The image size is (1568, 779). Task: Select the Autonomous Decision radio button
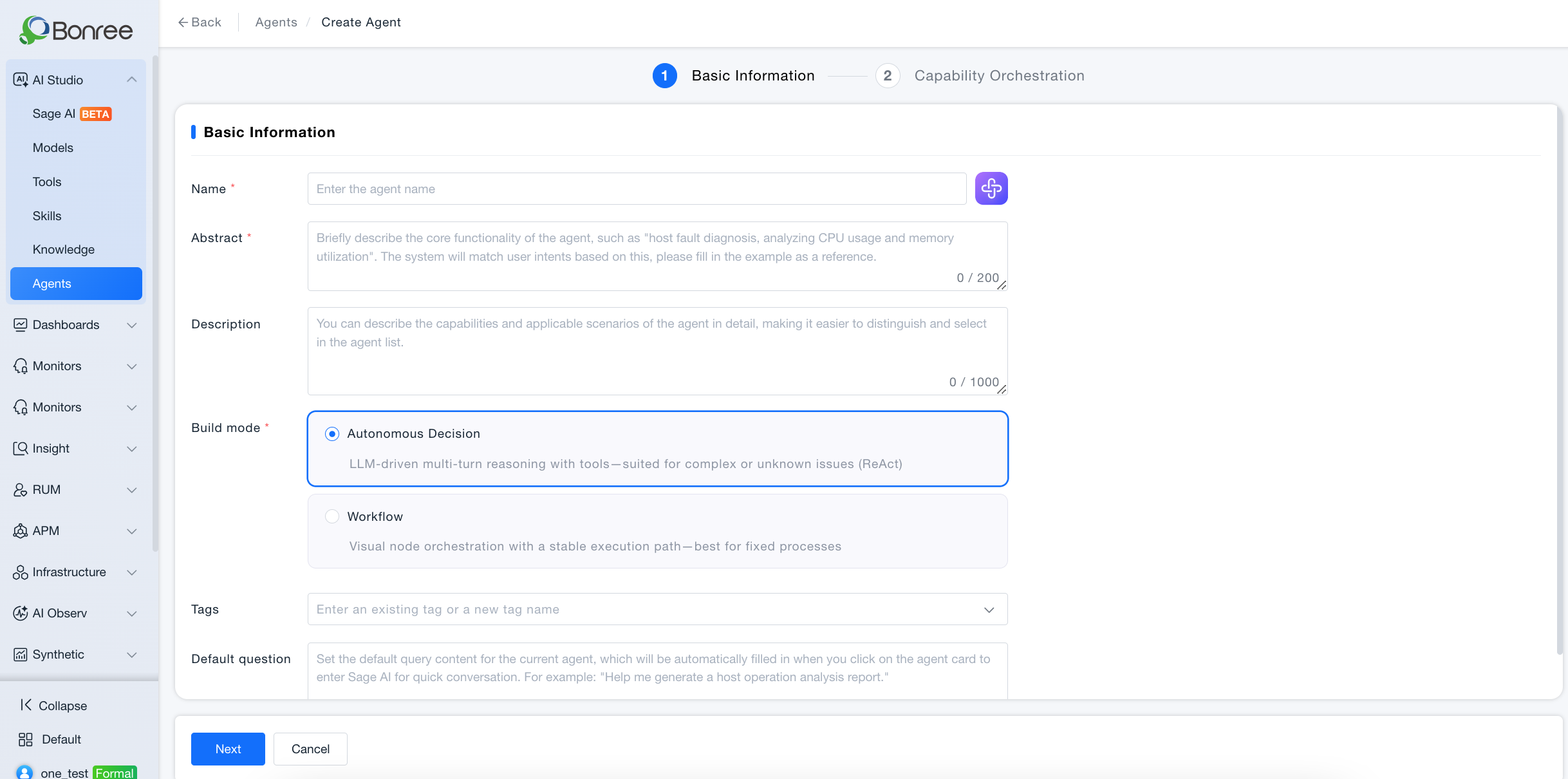pos(332,434)
